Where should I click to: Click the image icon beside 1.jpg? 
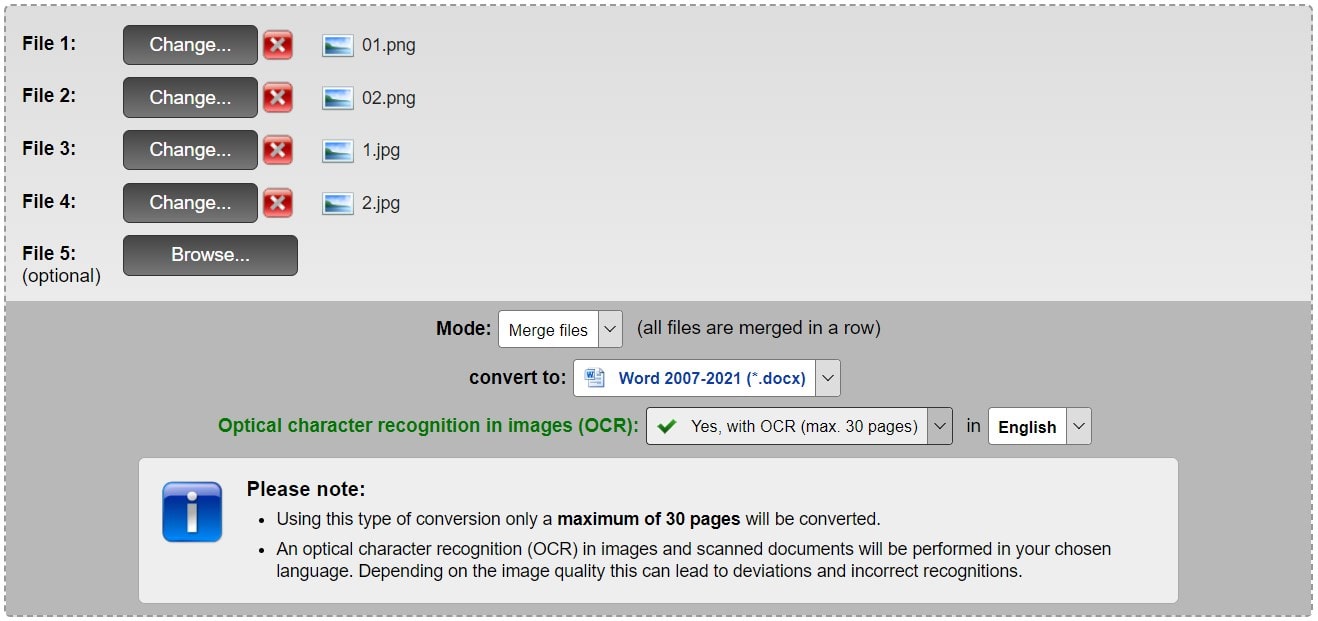338,151
